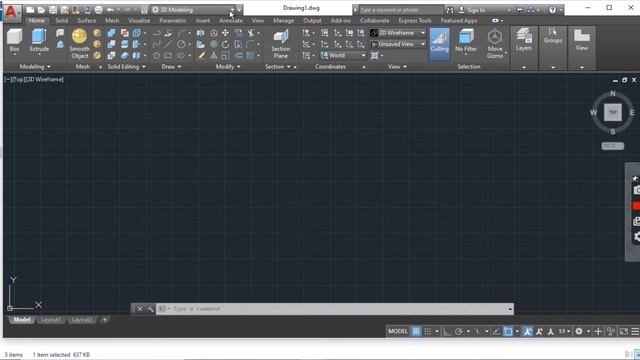Click the Plot printer icon
The width and height of the screenshot is (640, 360).
(x=99, y=10)
